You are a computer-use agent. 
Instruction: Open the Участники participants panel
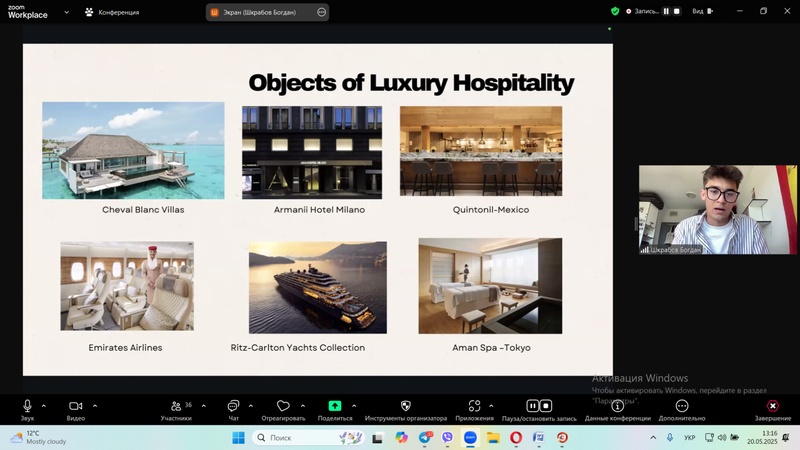click(176, 410)
